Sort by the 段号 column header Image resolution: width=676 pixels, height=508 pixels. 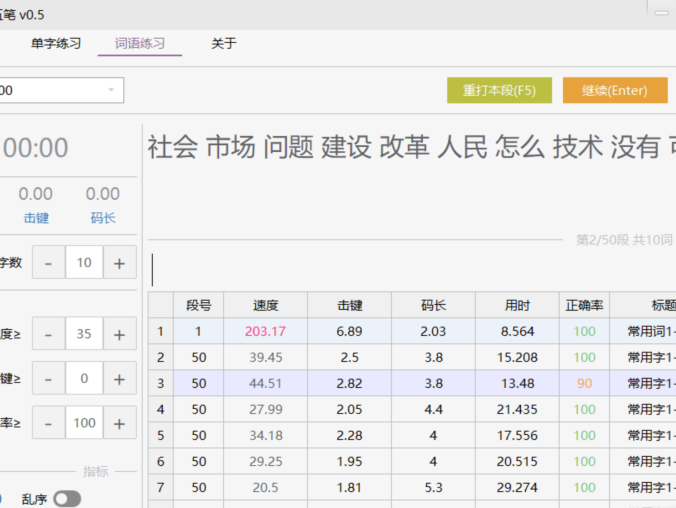click(x=199, y=305)
